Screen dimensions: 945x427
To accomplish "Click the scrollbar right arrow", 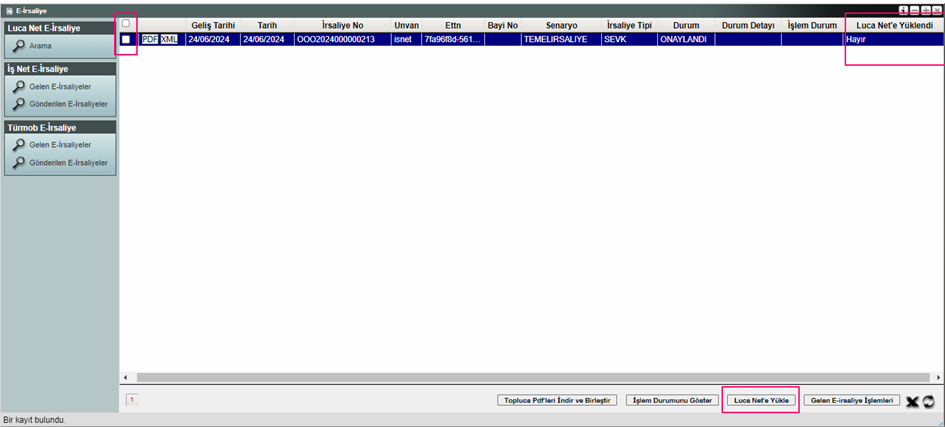I will tap(940, 377).
